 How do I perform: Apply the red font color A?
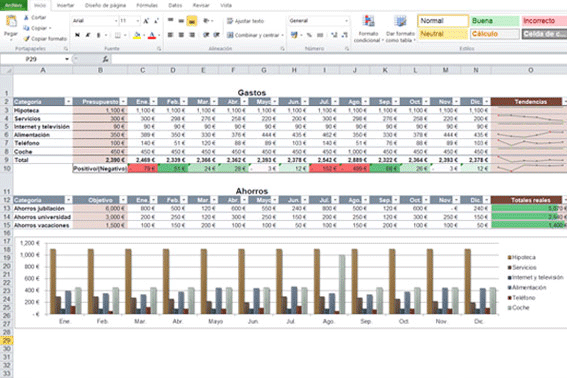click(x=152, y=35)
